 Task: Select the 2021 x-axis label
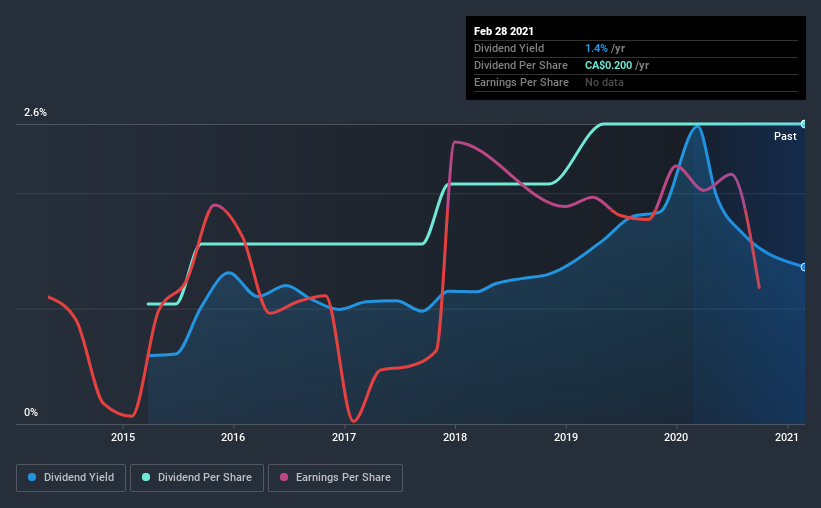click(x=787, y=437)
